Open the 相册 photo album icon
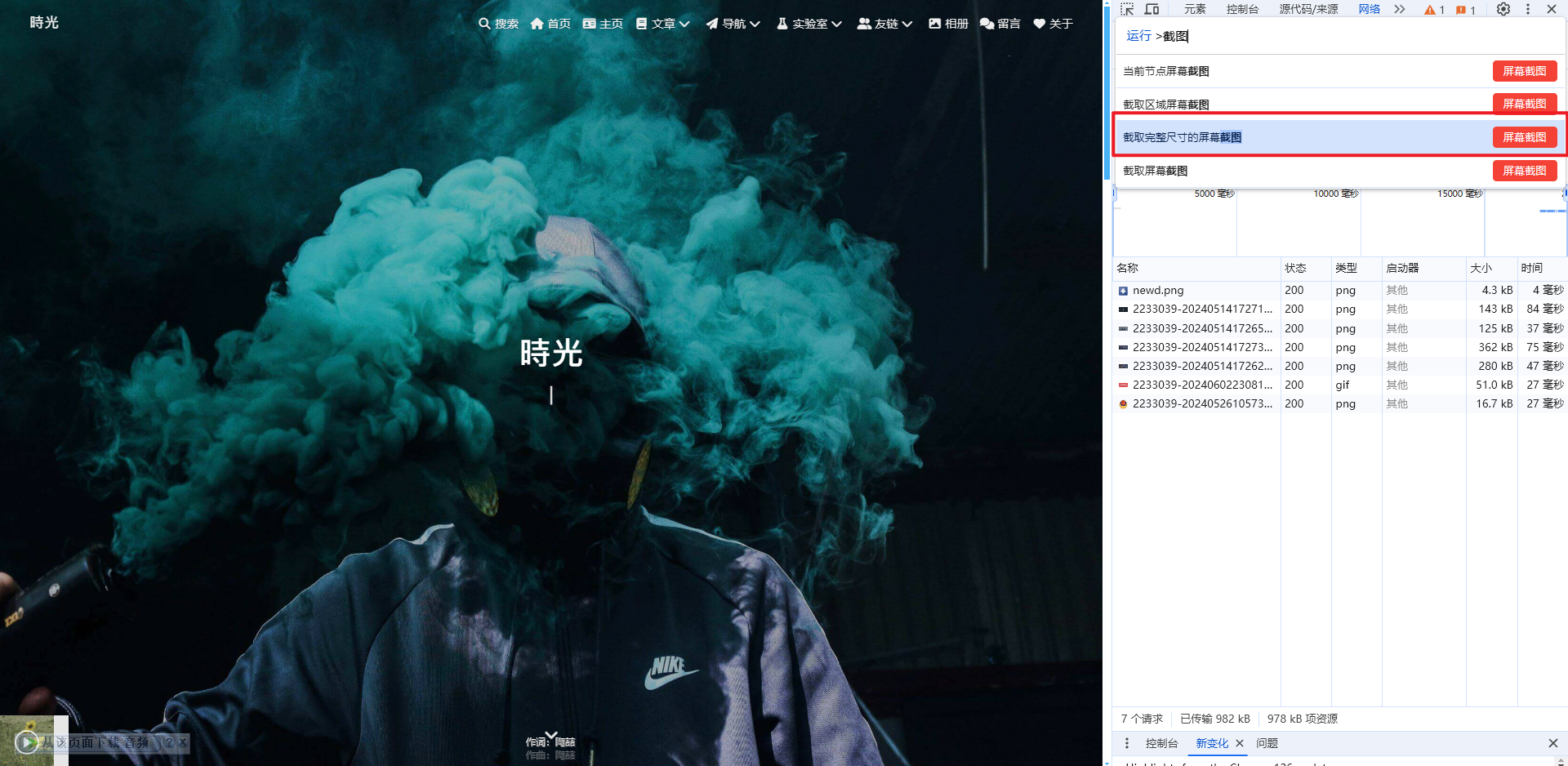Image resolution: width=1568 pixels, height=766 pixels. (x=934, y=24)
